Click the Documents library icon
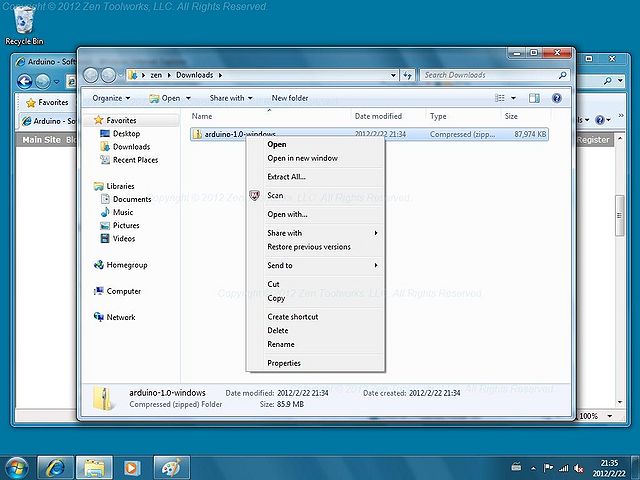The image size is (640, 480). pos(104,199)
